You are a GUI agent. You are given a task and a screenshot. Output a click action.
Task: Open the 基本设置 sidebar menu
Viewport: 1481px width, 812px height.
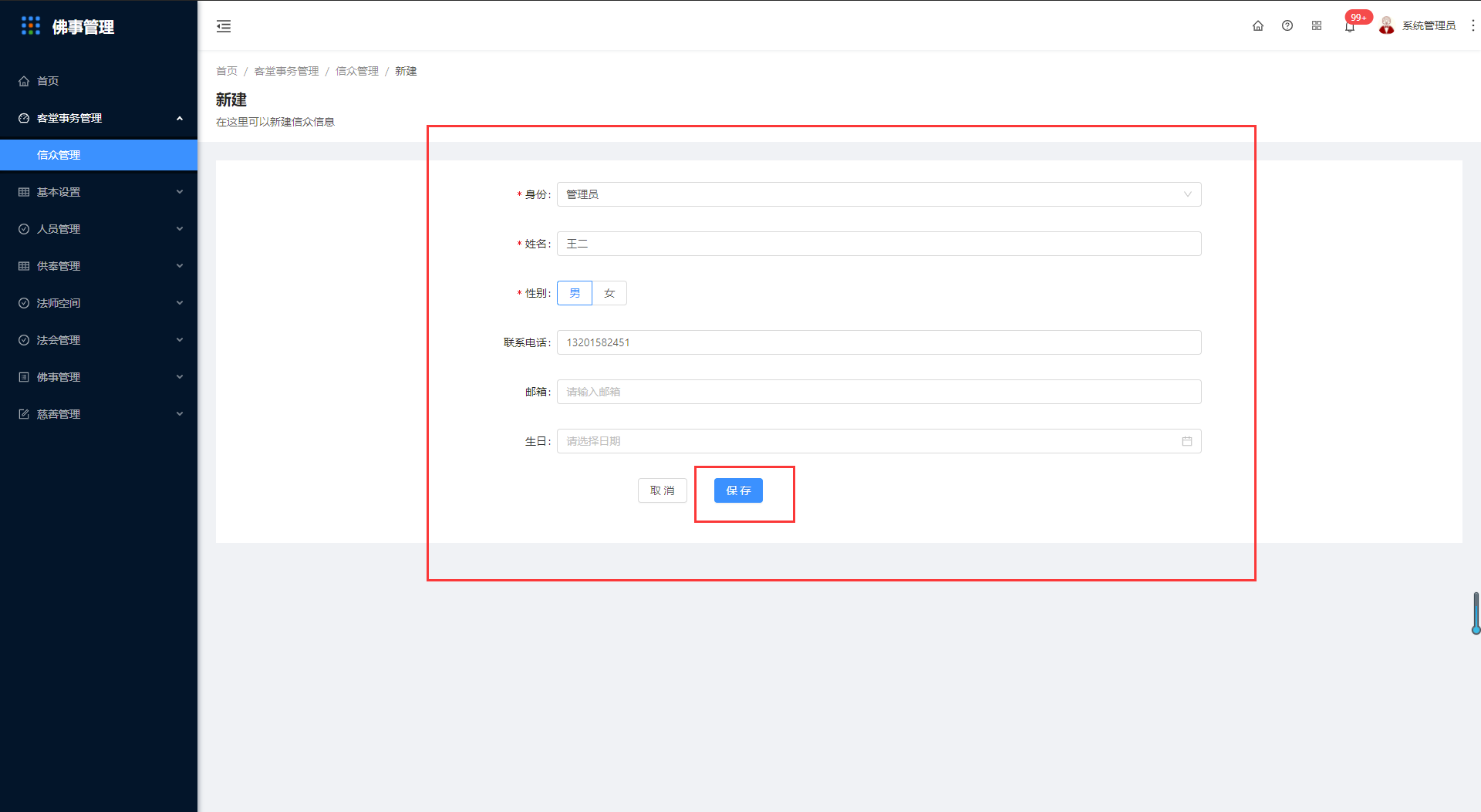(99, 192)
